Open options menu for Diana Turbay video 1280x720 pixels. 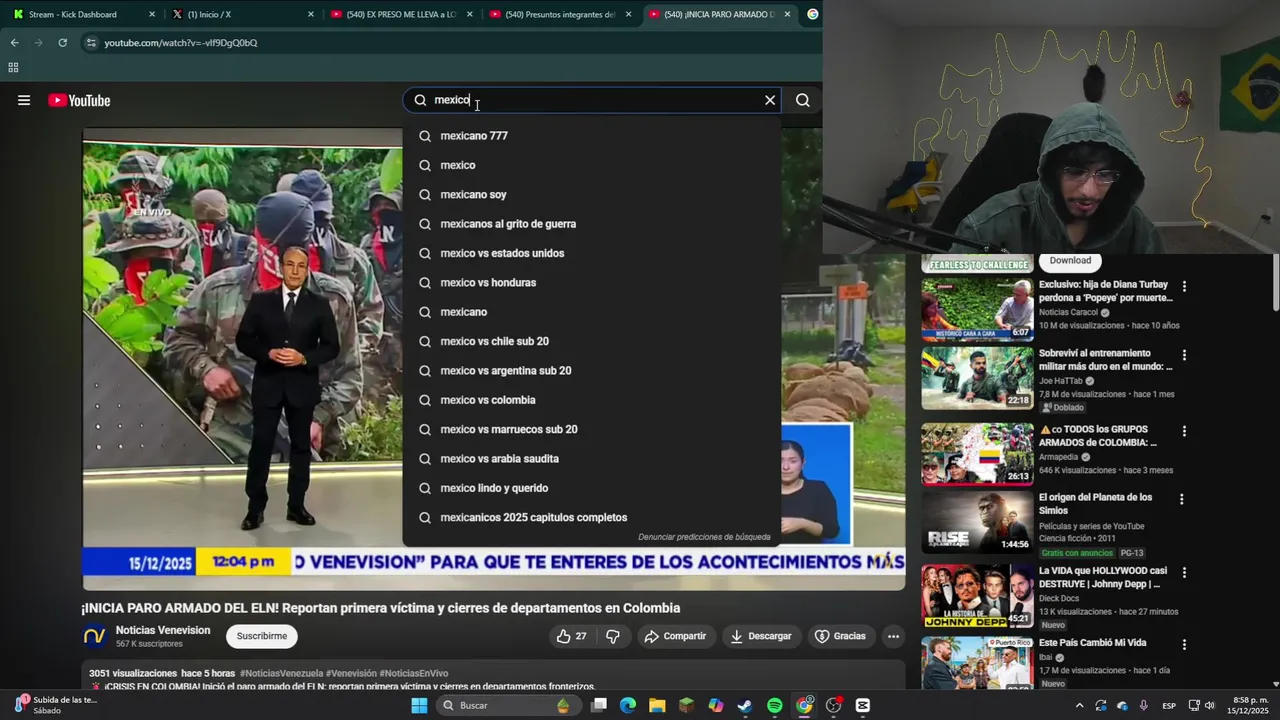pyautogui.click(x=1184, y=286)
